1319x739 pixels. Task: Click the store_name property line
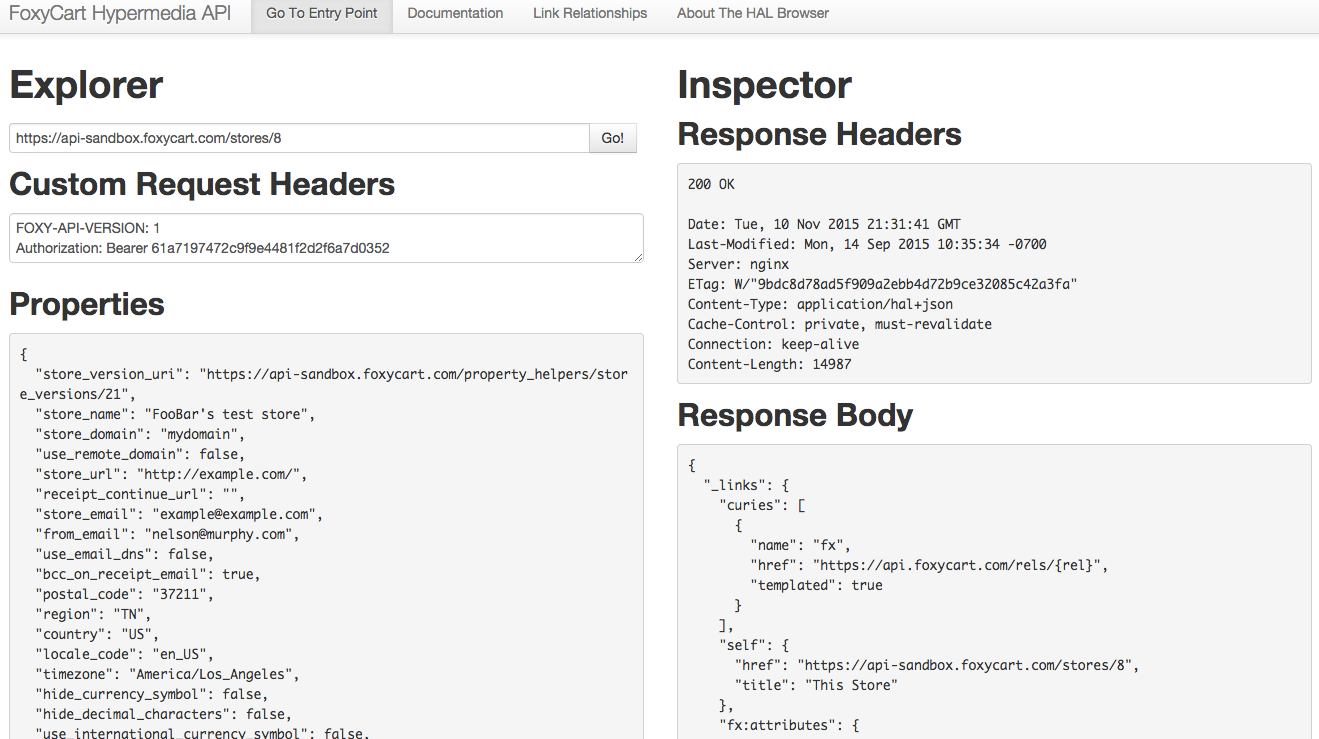(175, 414)
